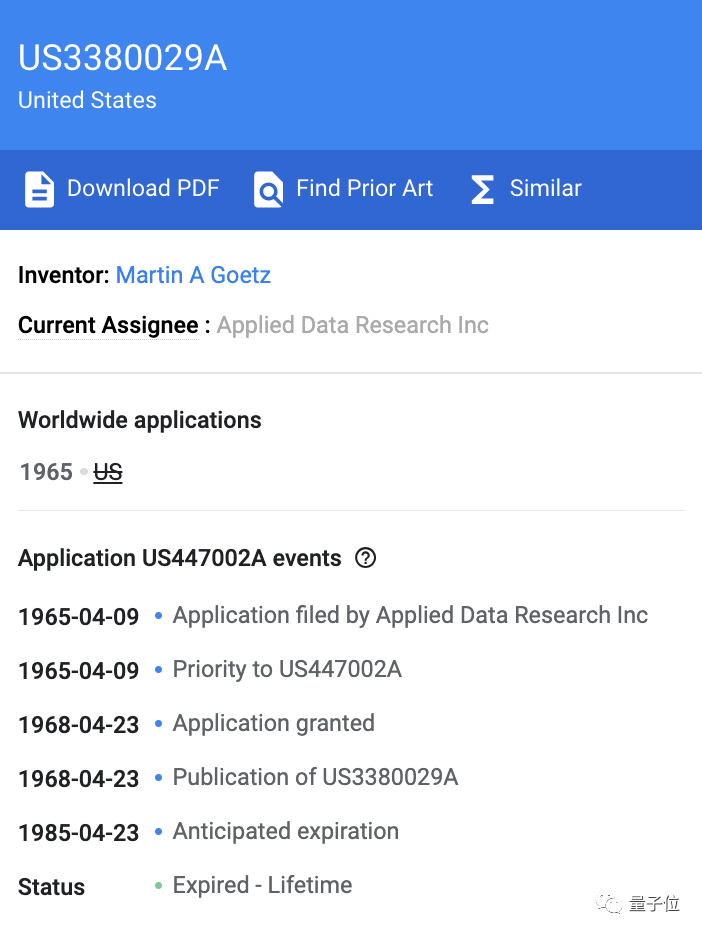
Task: Click the Download PDF label
Action: pos(143,188)
